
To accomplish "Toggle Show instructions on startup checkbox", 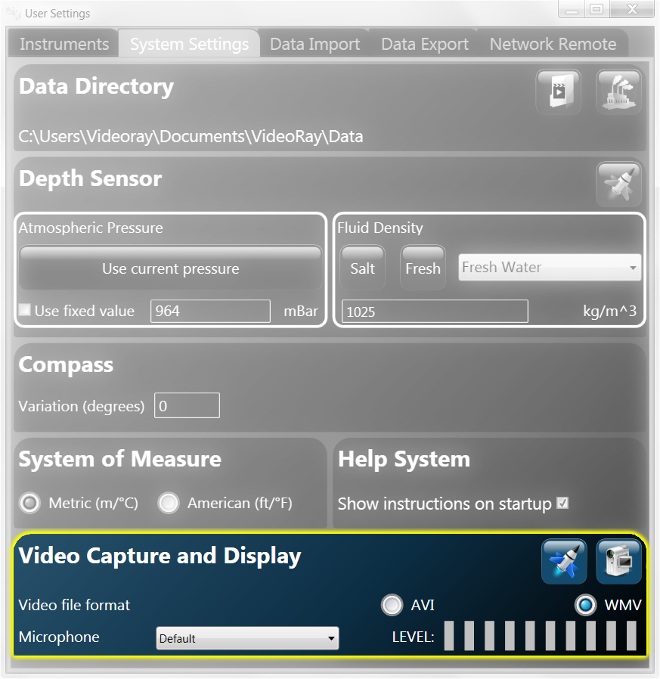I will coord(562,503).
